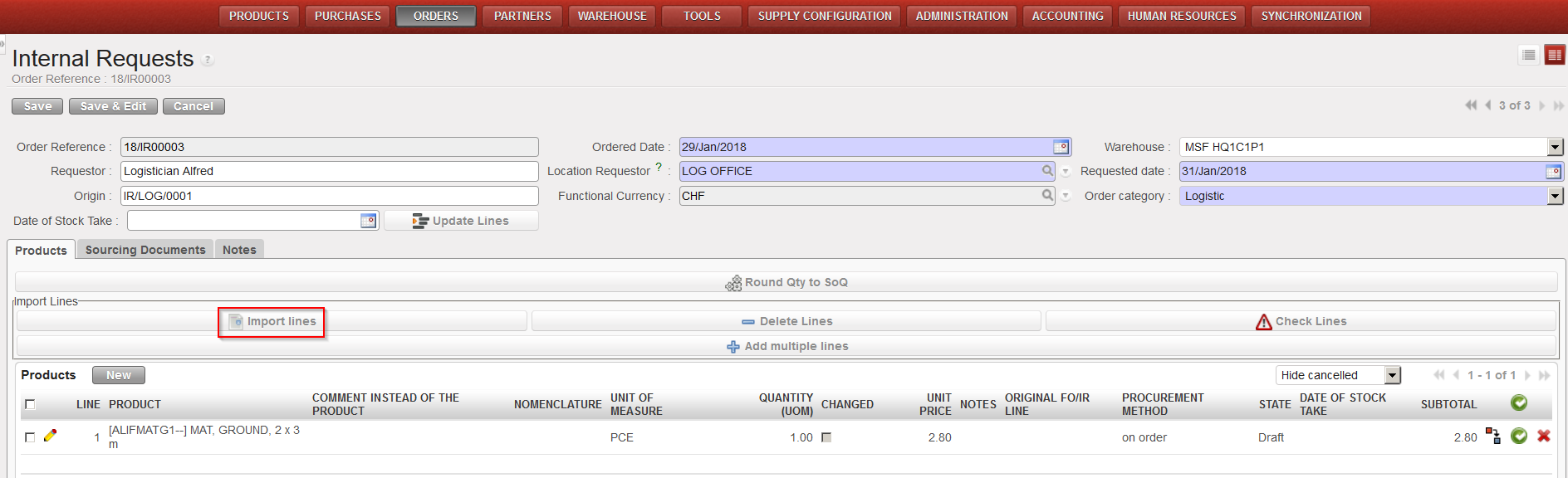The width and height of the screenshot is (1568, 478).
Task: Open the Order category dropdown
Action: 1555,196
